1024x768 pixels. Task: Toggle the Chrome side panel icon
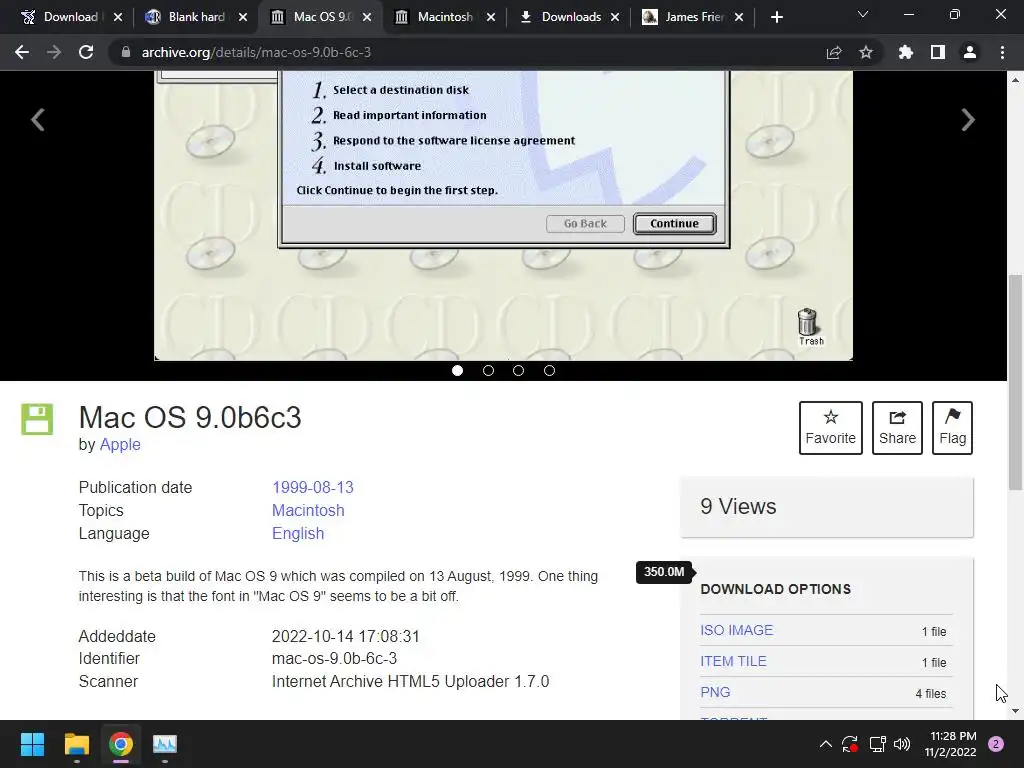pyautogui.click(x=938, y=52)
